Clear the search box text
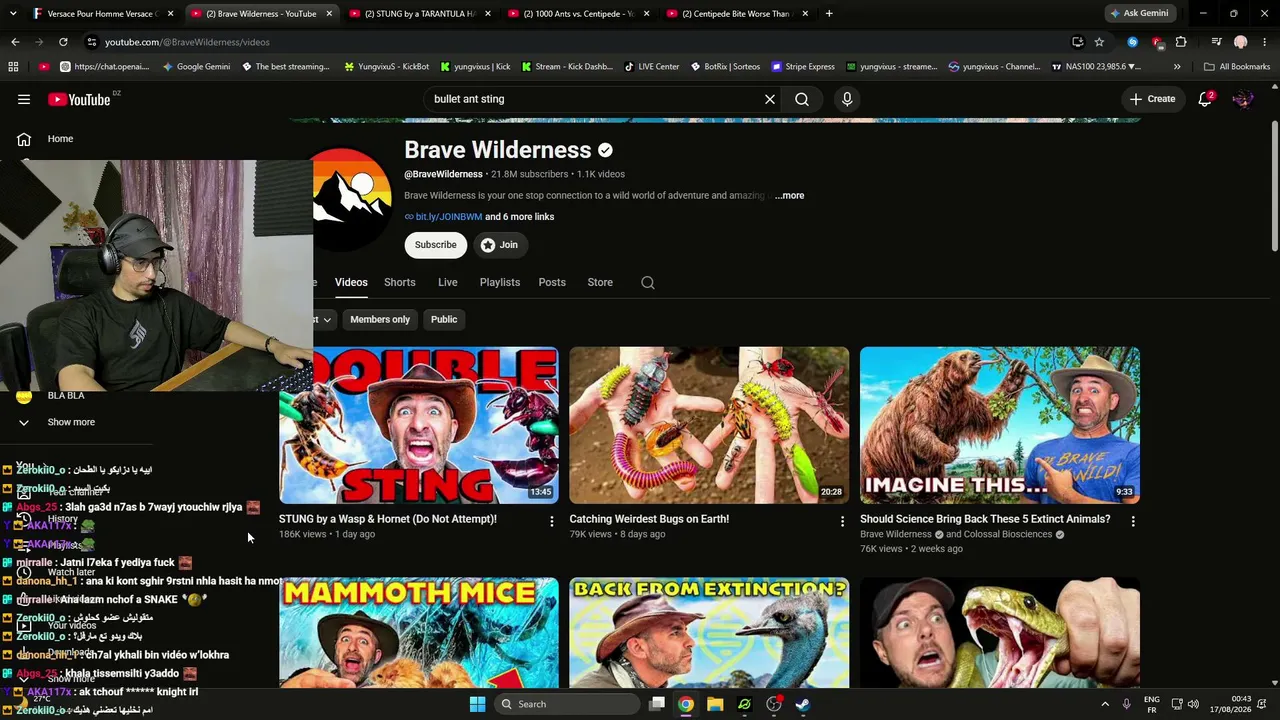The width and height of the screenshot is (1280, 720). click(770, 99)
